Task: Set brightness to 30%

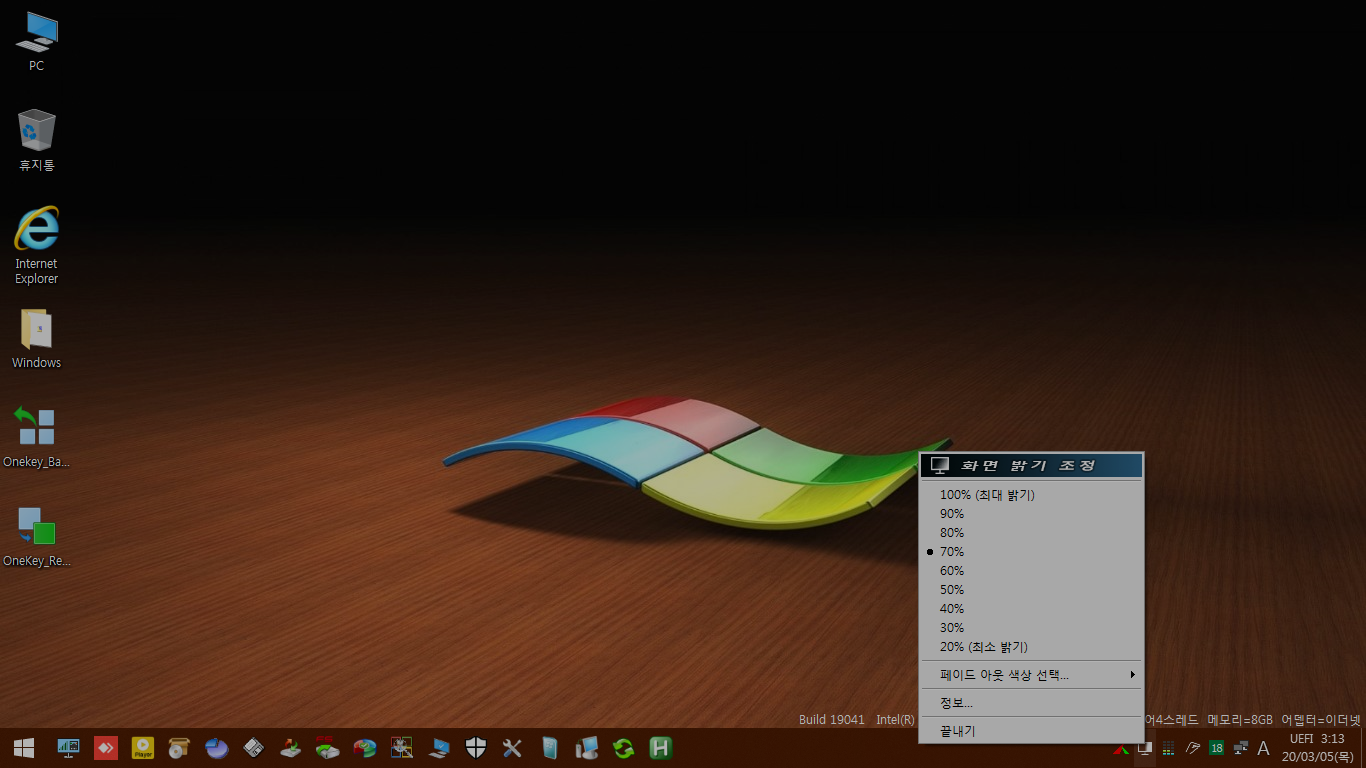Action: [1031, 628]
